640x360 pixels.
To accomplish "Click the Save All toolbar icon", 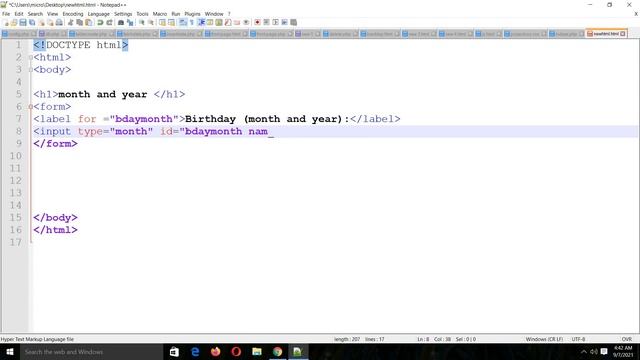I will tap(32, 22).
